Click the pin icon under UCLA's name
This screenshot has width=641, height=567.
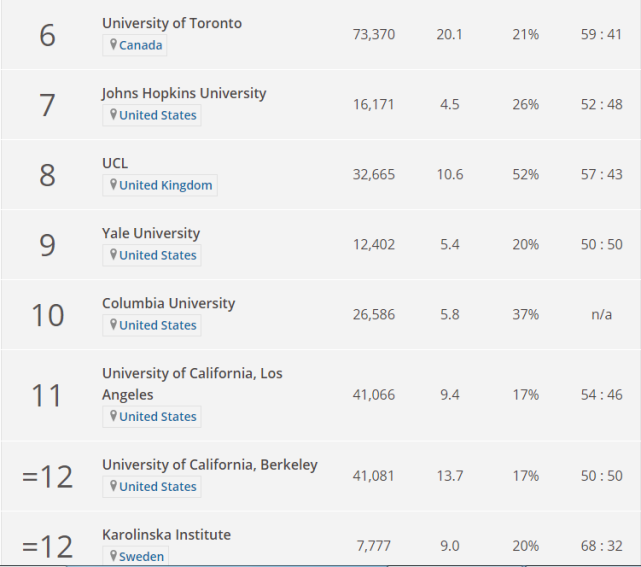[114, 416]
